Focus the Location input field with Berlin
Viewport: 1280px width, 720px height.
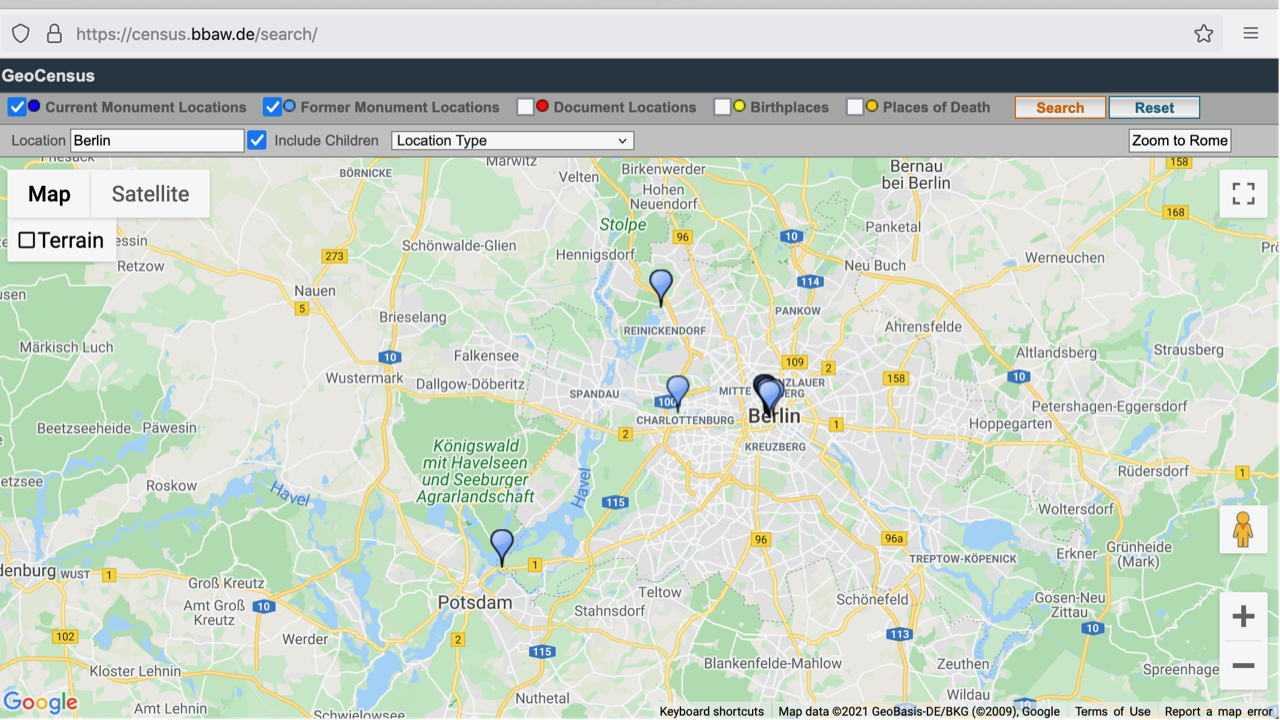pos(157,140)
